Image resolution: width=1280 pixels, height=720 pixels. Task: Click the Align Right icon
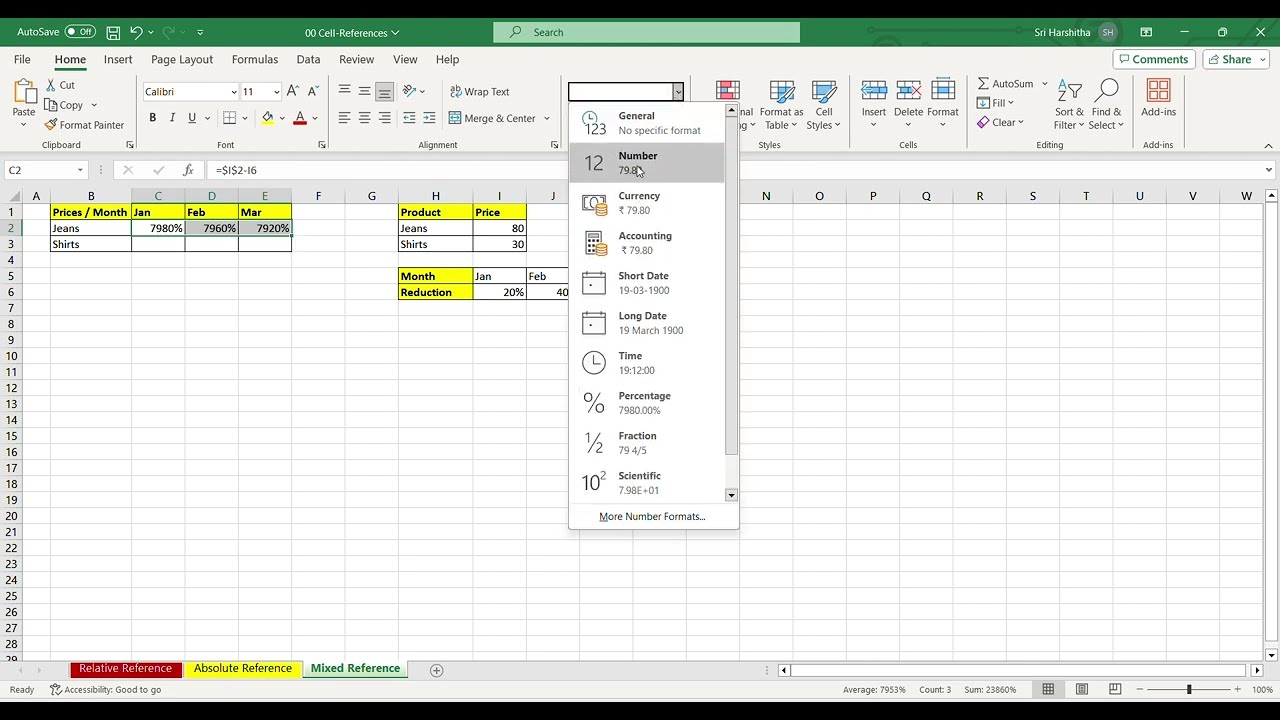pyautogui.click(x=384, y=118)
